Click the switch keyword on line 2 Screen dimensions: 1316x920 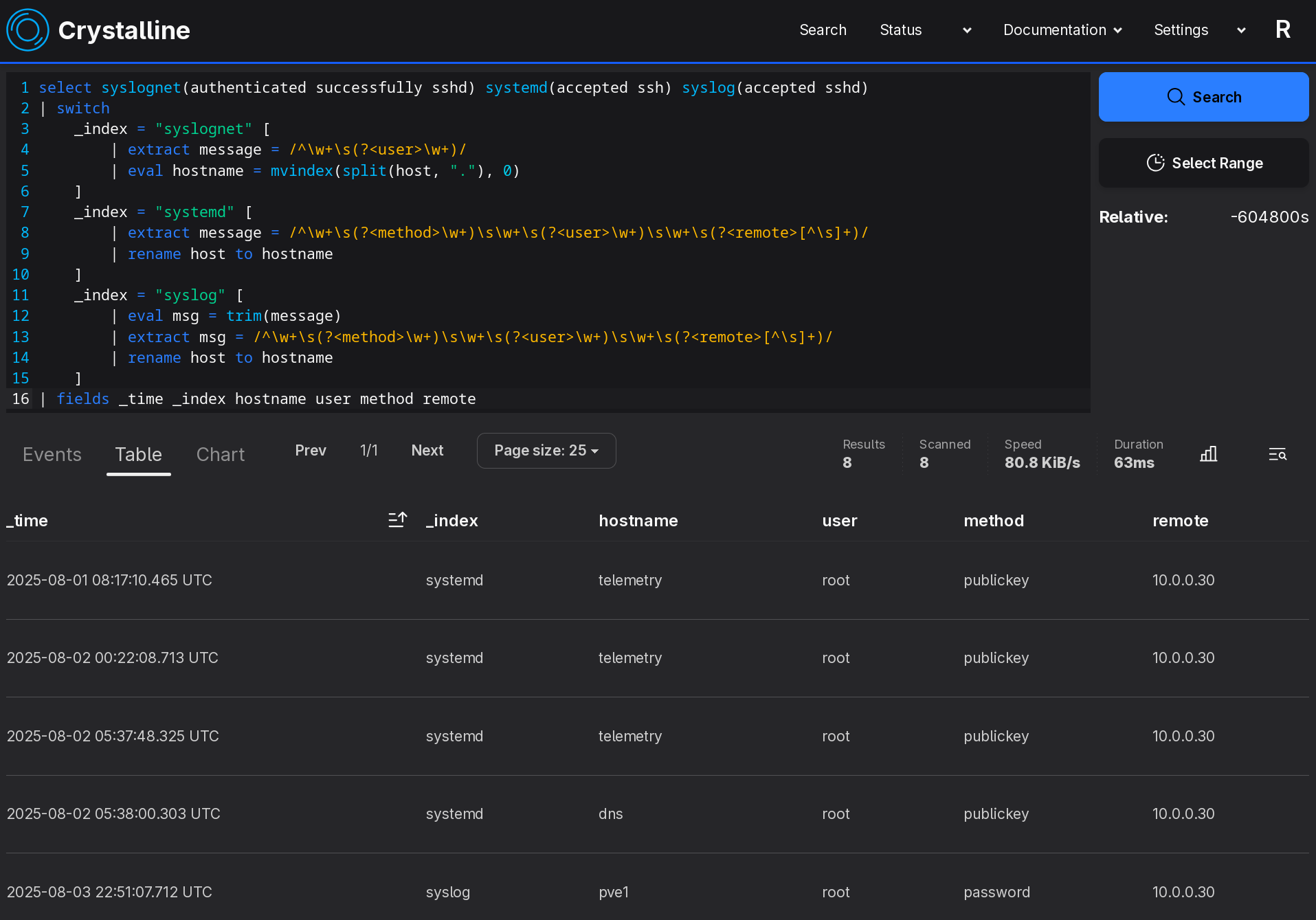click(x=83, y=109)
